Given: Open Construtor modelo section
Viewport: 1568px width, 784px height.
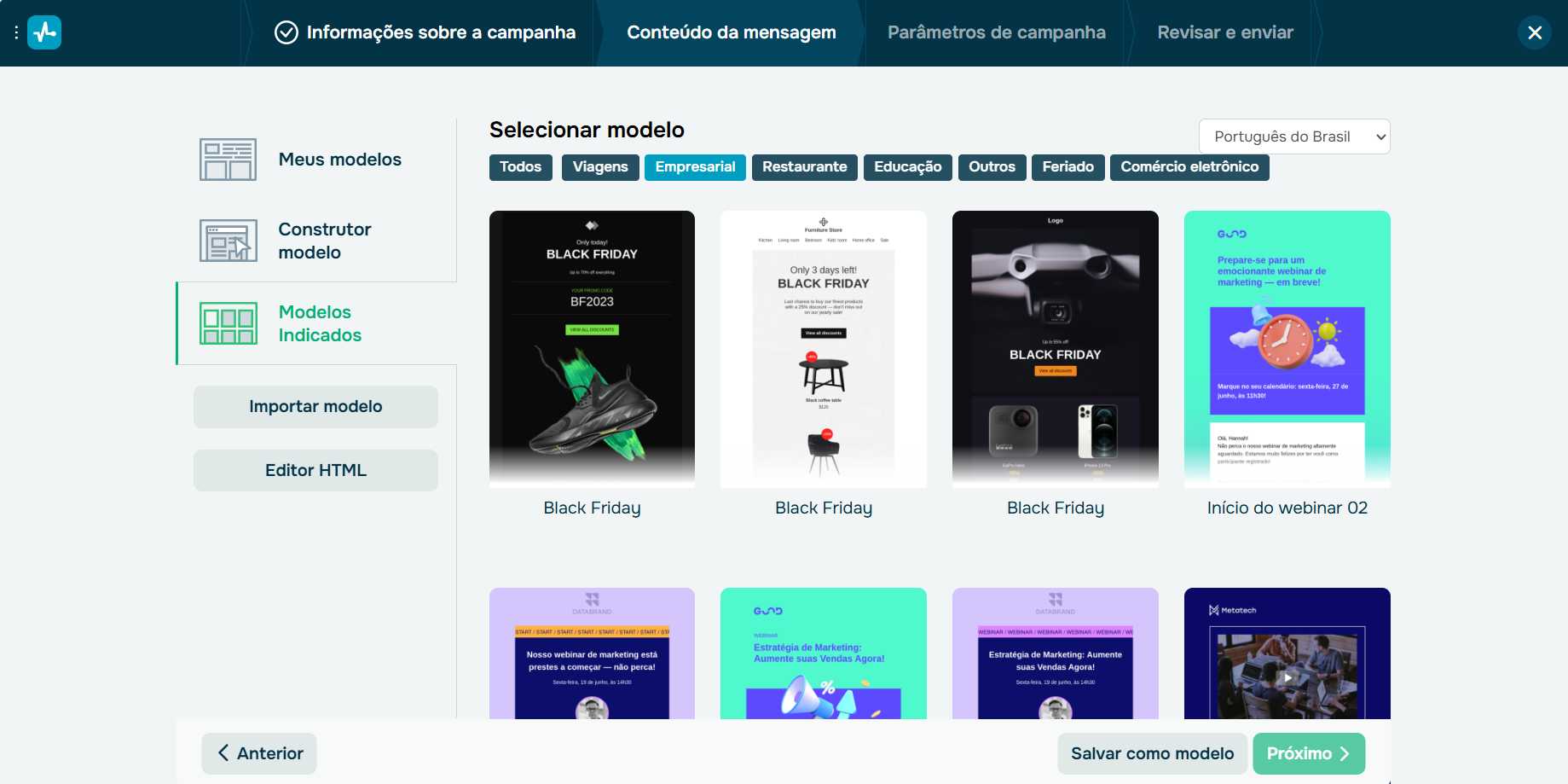Looking at the screenshot, I should (x=316, y=241).
